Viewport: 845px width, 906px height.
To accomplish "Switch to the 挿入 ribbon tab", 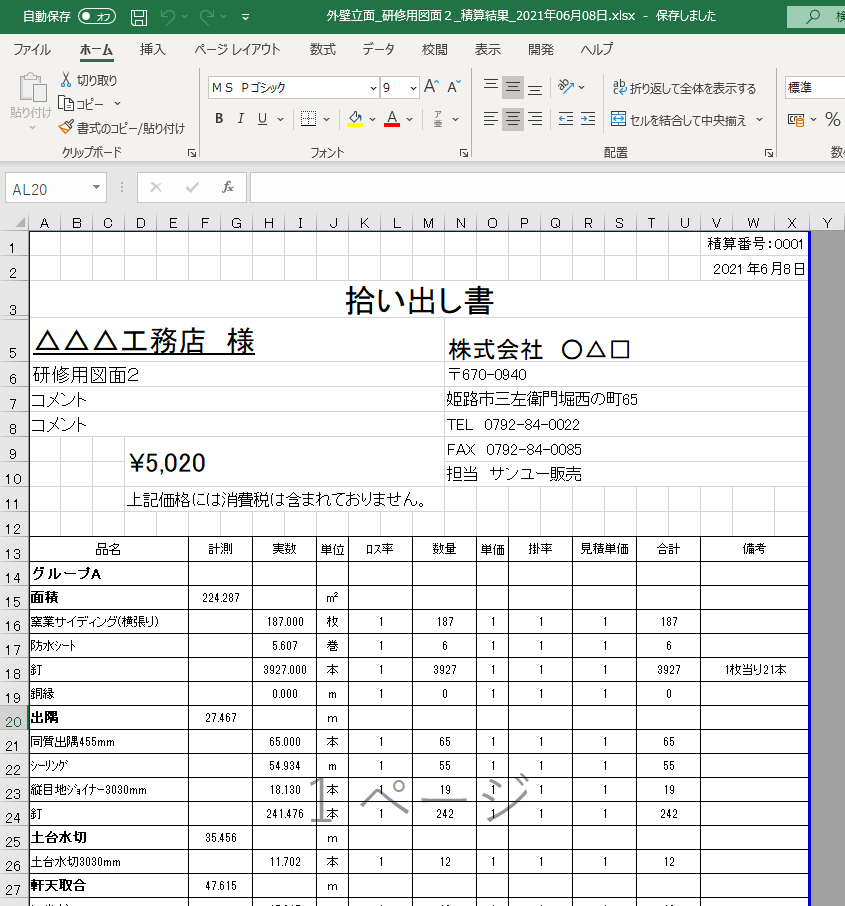I will point(153,50).
